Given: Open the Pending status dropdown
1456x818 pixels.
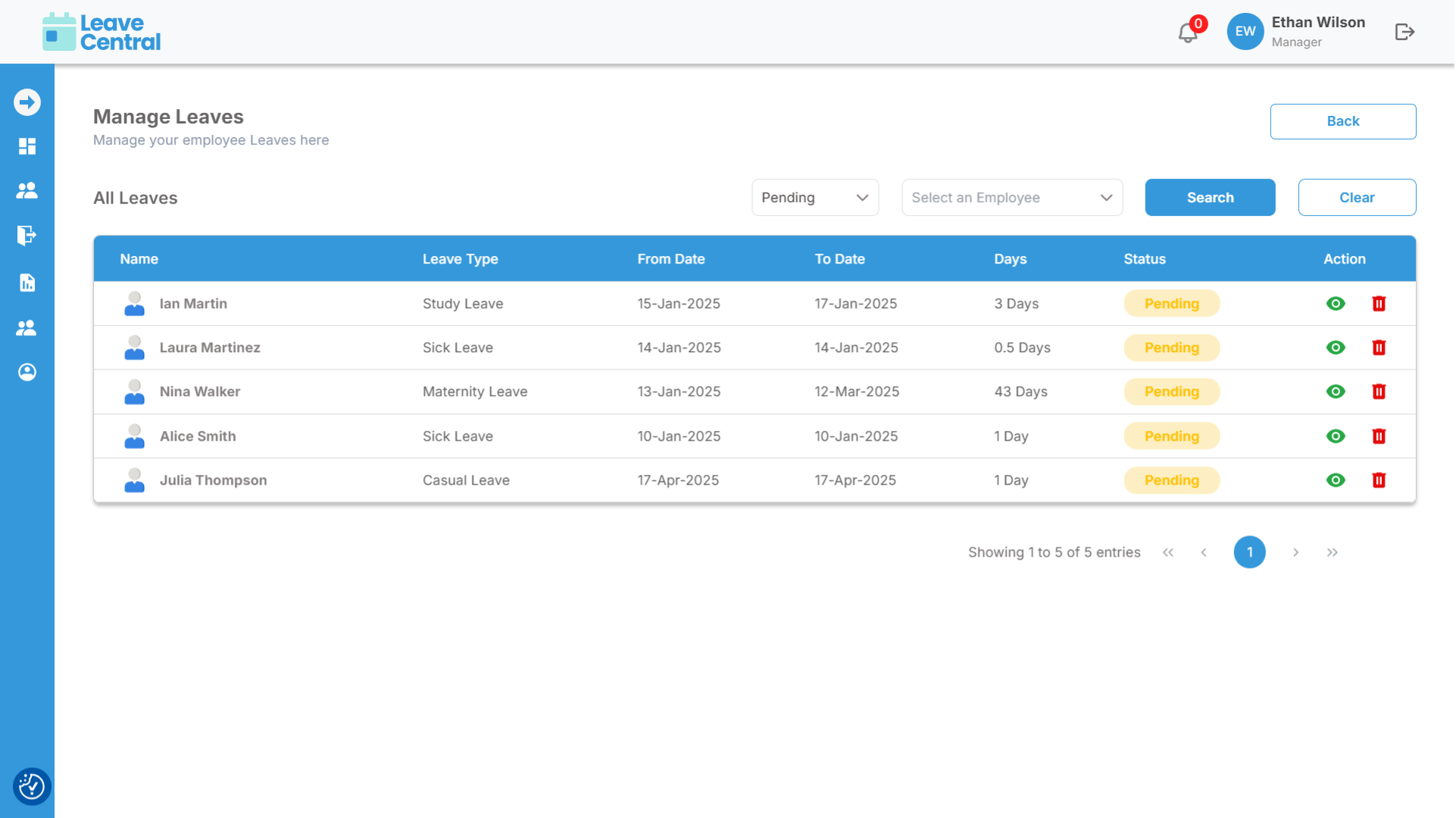Looking at the screenshot, I should 815,198.
